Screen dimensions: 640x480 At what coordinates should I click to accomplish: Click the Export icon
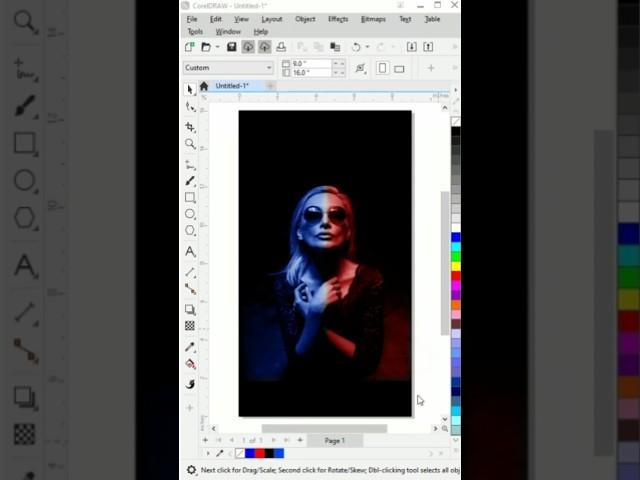(428, 47)
